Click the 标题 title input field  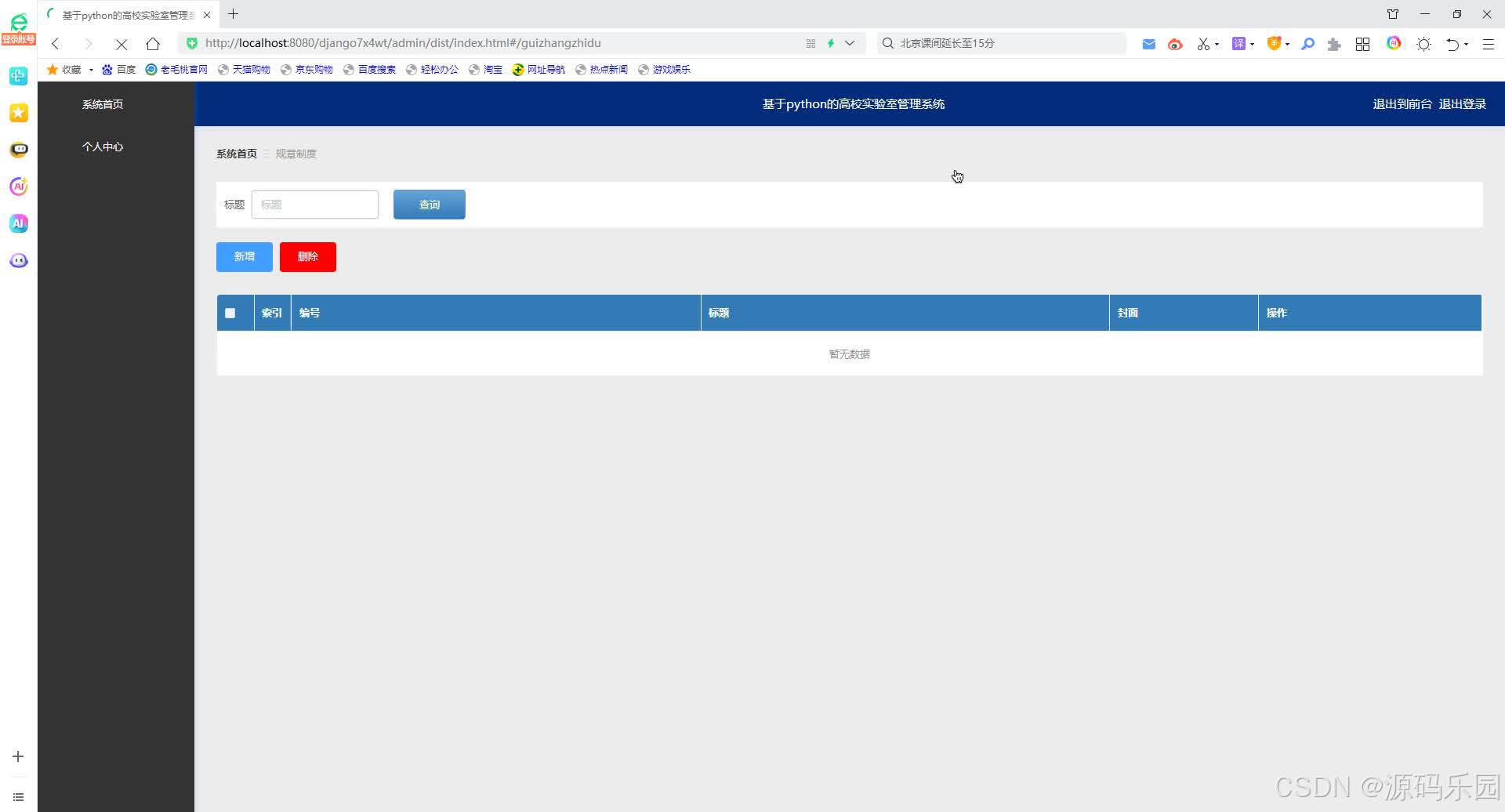(314, 205)
